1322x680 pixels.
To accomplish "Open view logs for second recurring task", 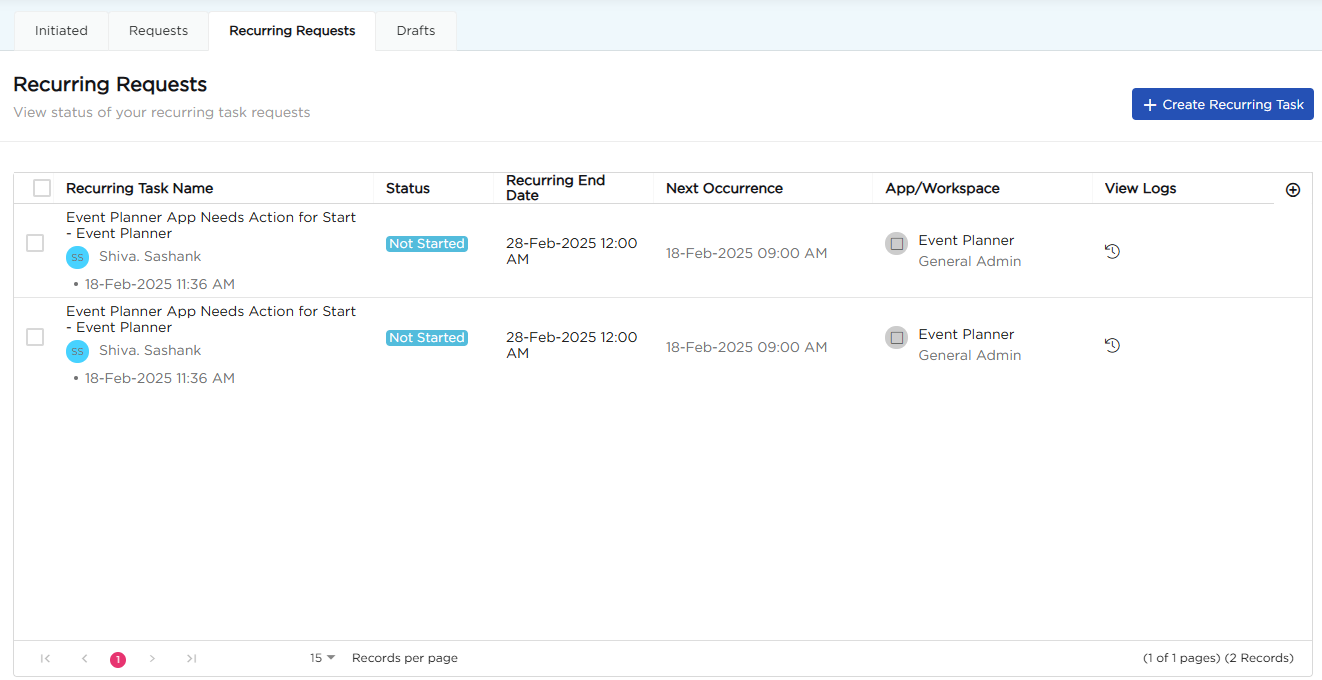I will [1112, 345].
